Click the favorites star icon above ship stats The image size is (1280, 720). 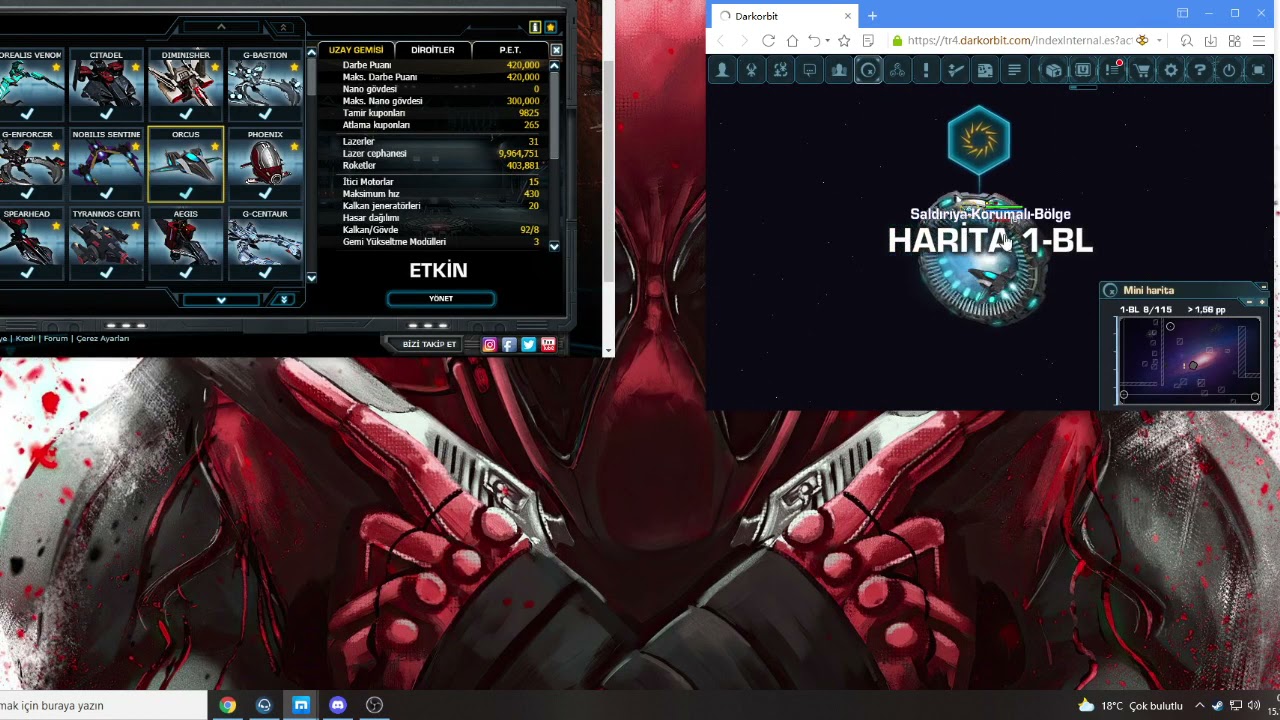tap(550, 27)
